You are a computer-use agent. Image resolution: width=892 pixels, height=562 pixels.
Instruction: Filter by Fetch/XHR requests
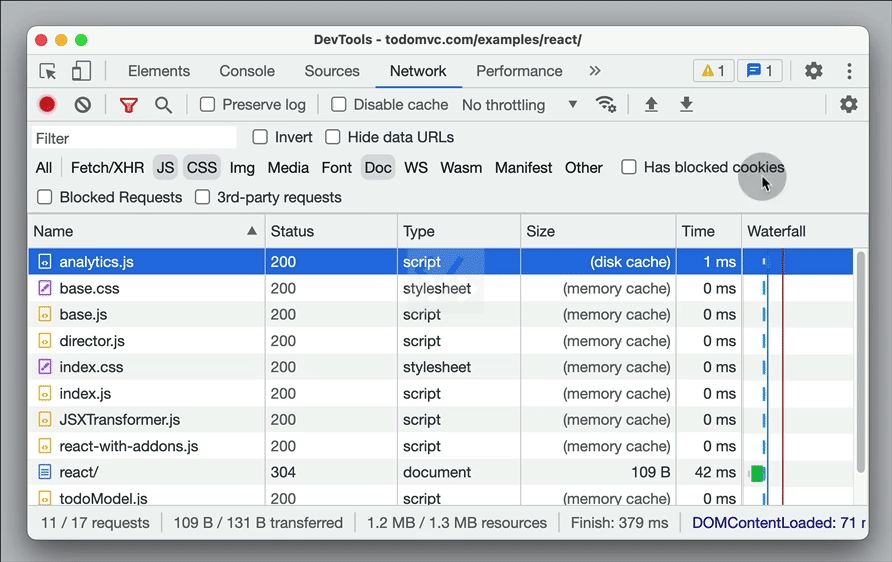point(107,168)
